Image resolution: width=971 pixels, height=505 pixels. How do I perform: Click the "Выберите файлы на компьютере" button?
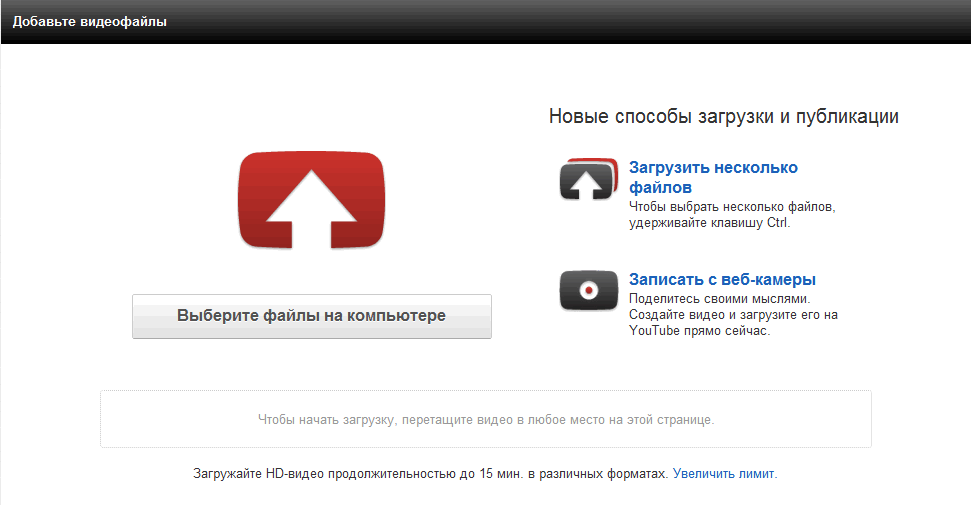311,316
